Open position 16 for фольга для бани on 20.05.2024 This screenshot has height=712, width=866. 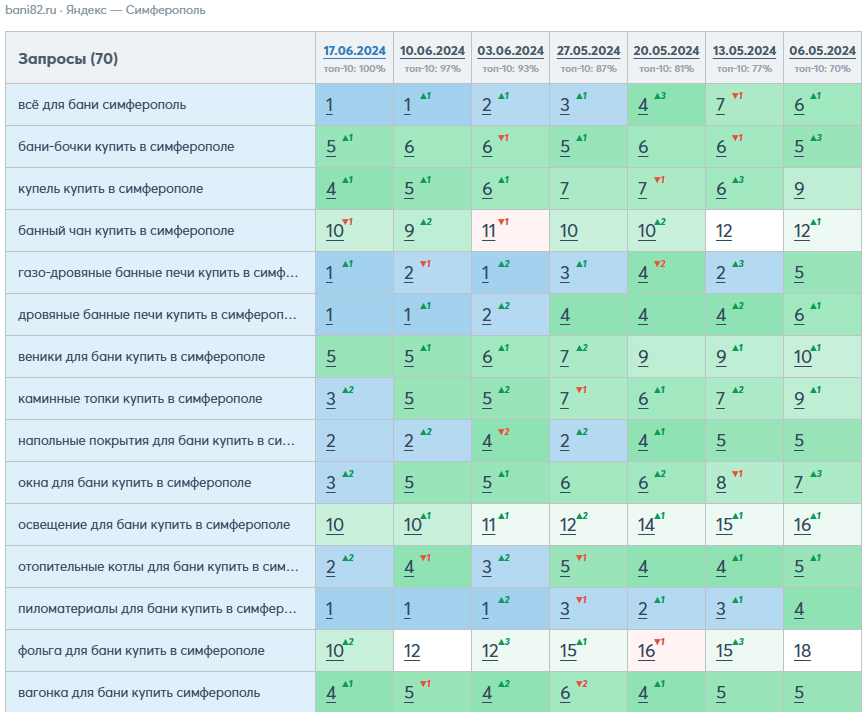[x=646, y=651]
